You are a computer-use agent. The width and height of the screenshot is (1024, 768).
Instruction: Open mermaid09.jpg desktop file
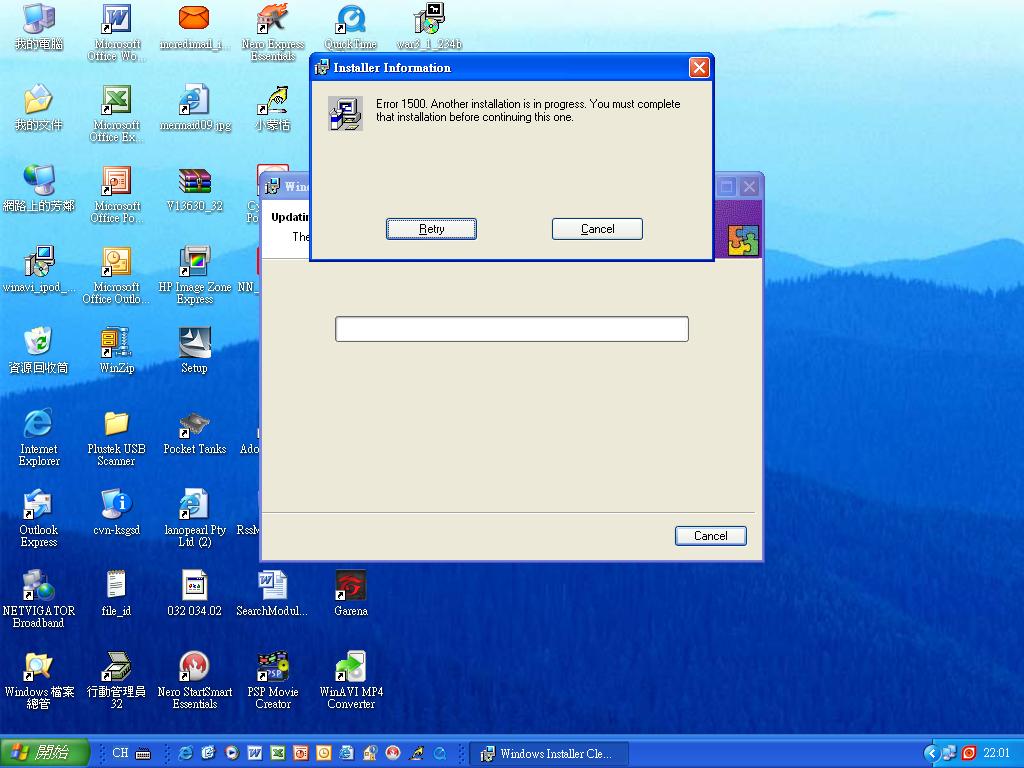pyautogui.click(x=195, y=108)
